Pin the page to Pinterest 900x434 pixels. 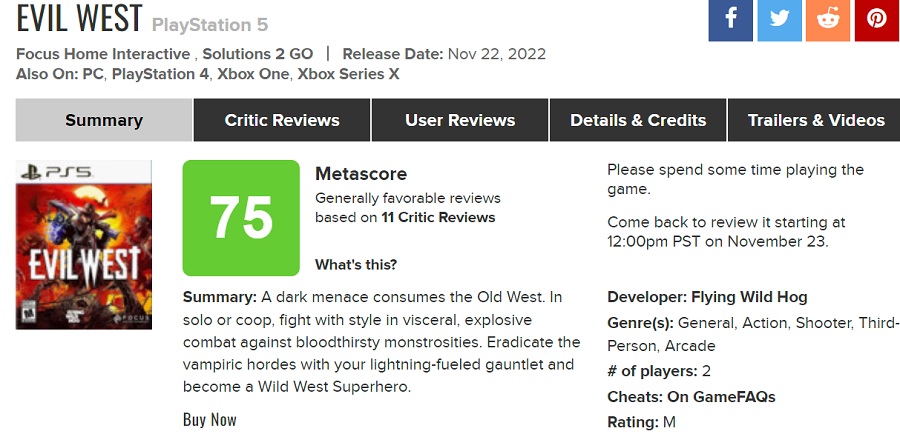[x=876, y=20]
